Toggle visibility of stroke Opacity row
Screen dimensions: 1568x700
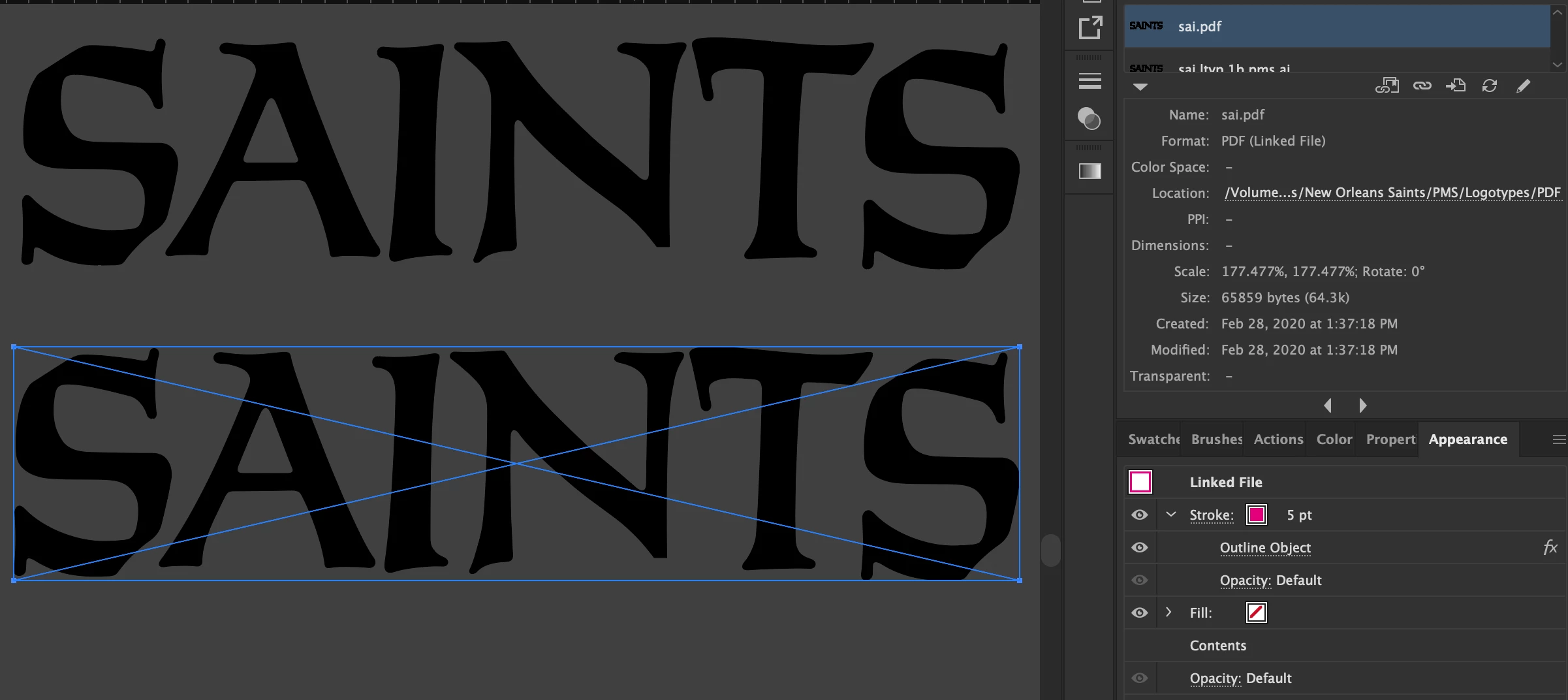point(1140,580)
